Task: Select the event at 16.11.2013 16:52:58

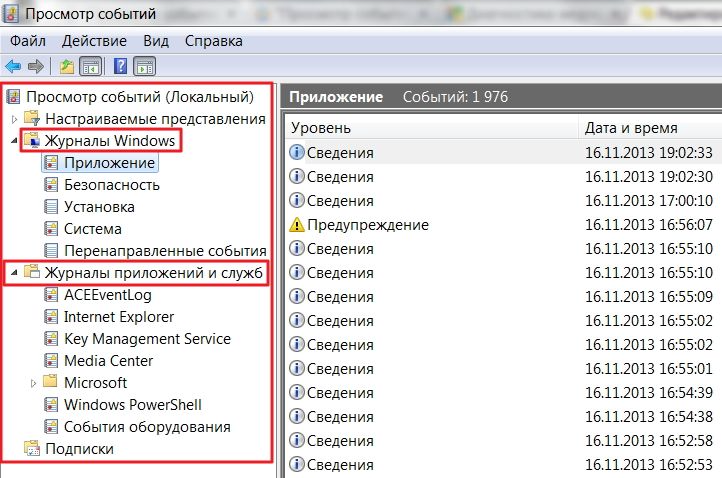Action: (x=504, y=441)
